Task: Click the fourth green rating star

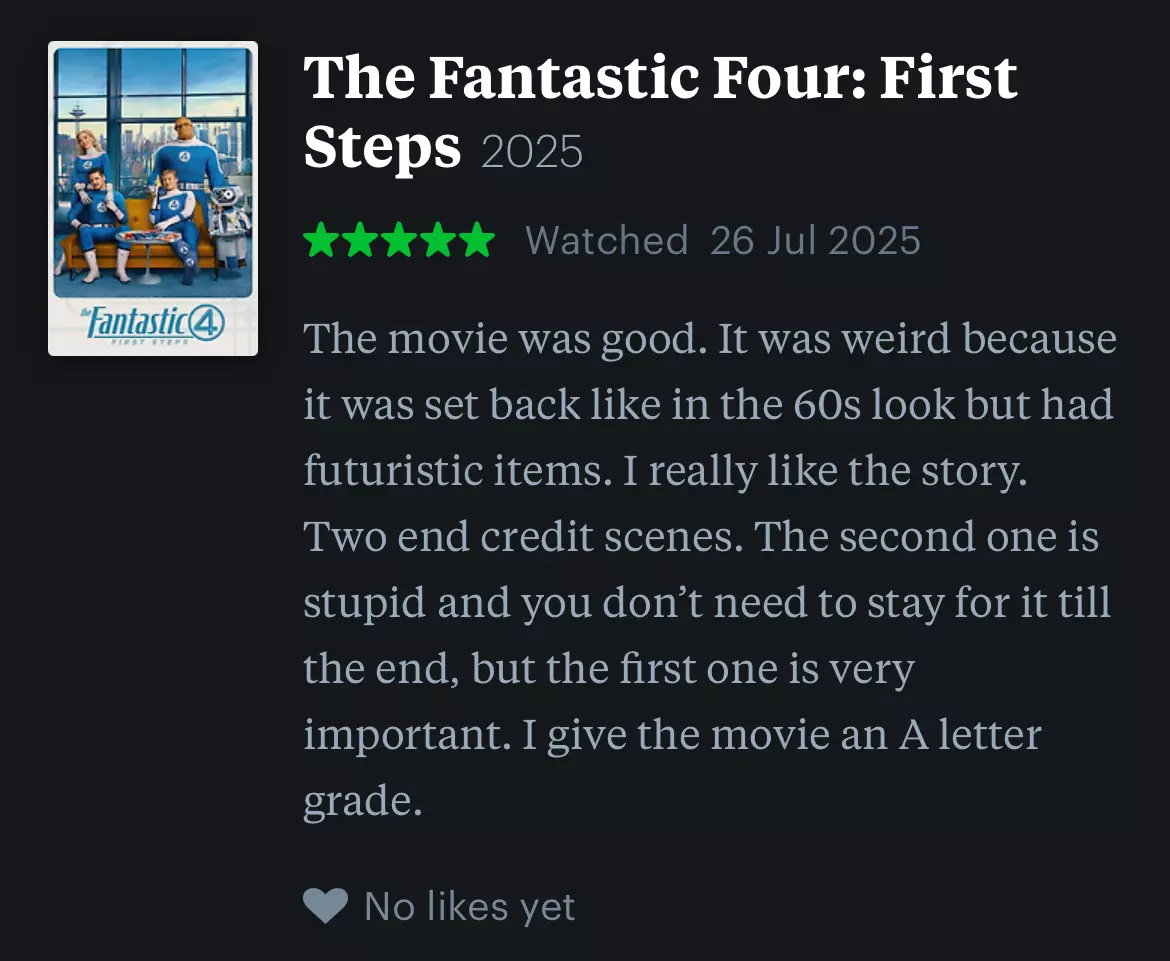Action: (x=437, y=240)
